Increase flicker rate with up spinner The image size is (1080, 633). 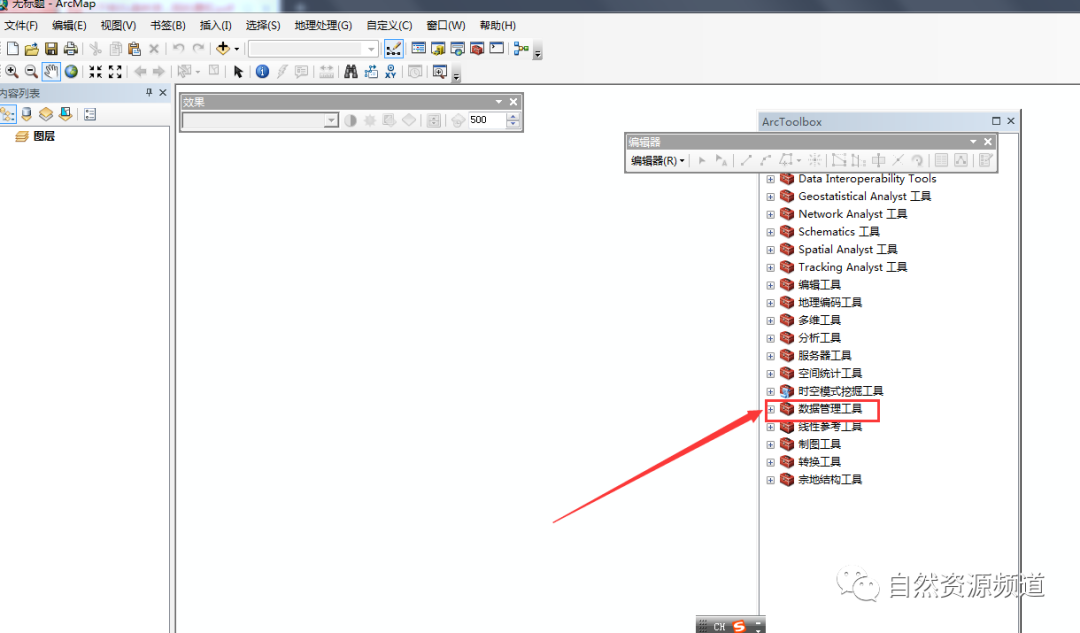point(512,116)
